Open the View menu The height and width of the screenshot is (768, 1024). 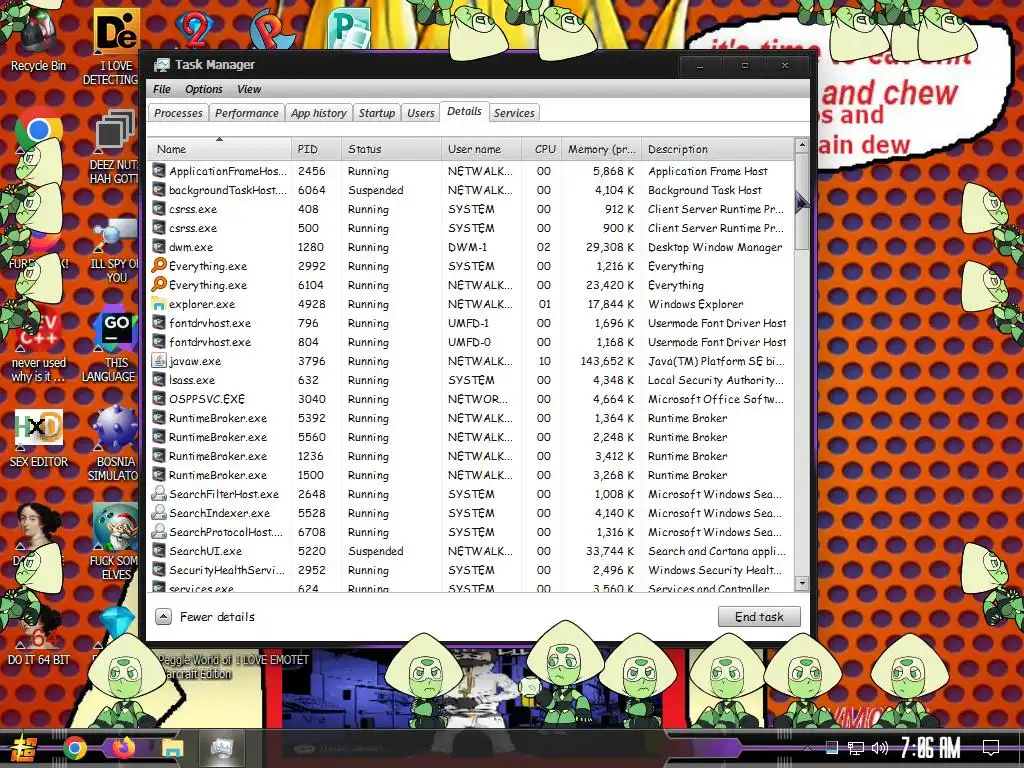tap(249, 89)
